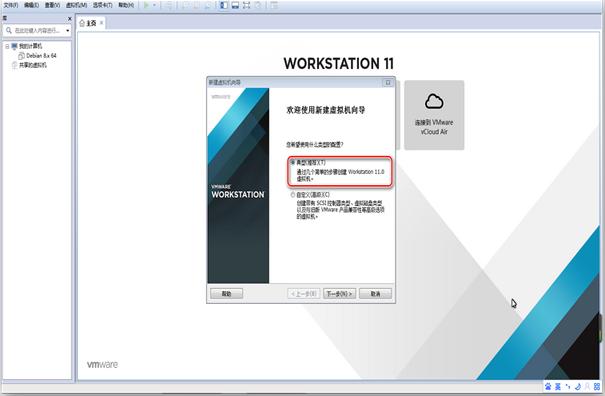This screenshot has width=605, height=396.
Task: Click the Baidu paw input method icon
Action: (x=548, y=386)
